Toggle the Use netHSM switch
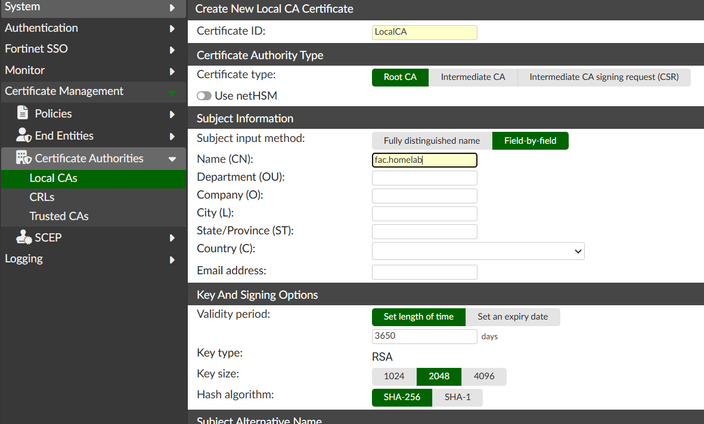 [x=204, y=95]
